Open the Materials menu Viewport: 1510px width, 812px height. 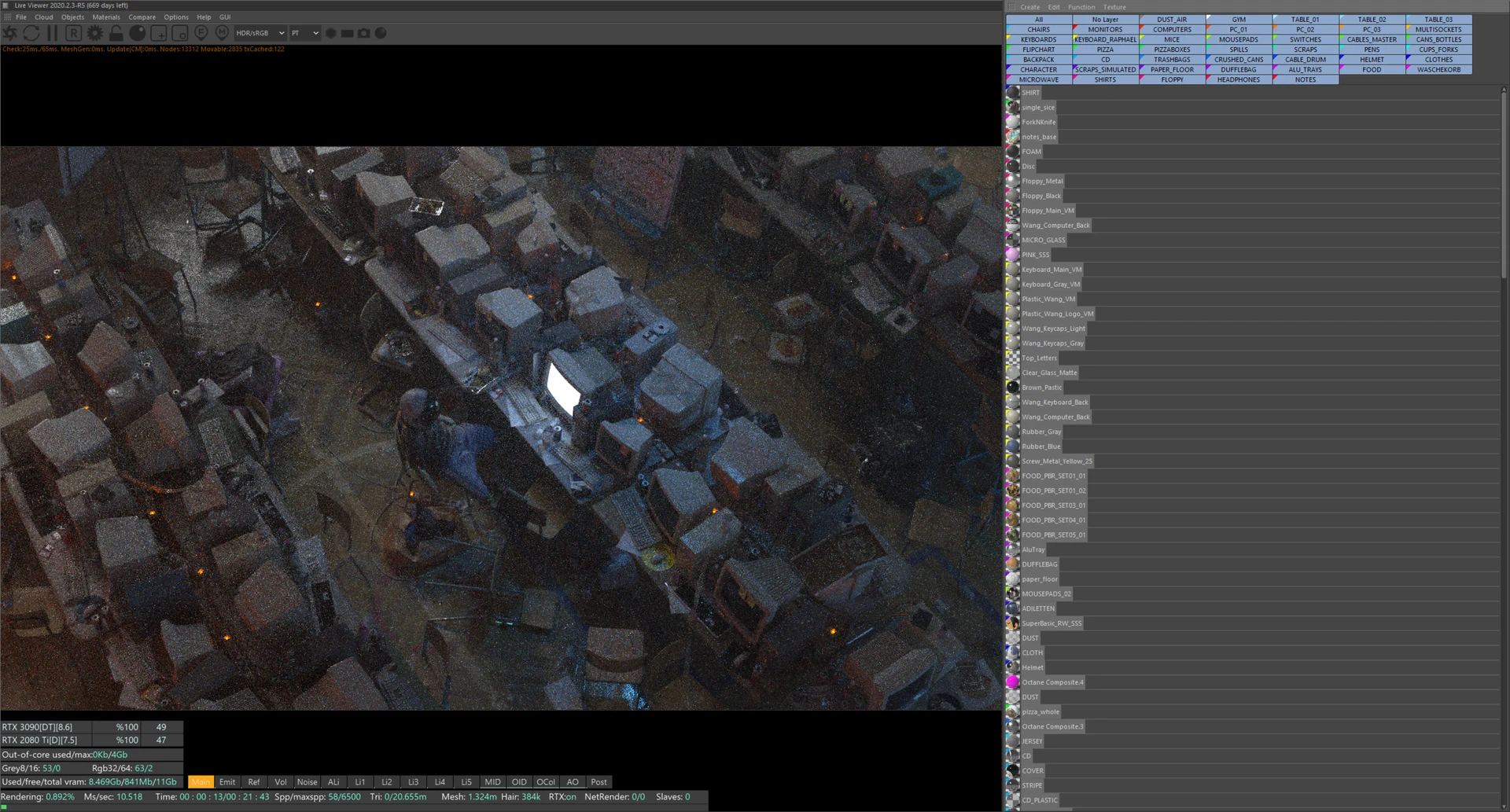(106, 17)
